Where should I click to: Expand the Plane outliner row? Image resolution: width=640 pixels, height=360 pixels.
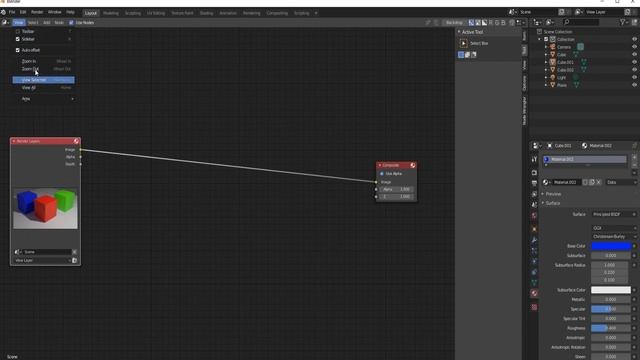click(546, 85)
